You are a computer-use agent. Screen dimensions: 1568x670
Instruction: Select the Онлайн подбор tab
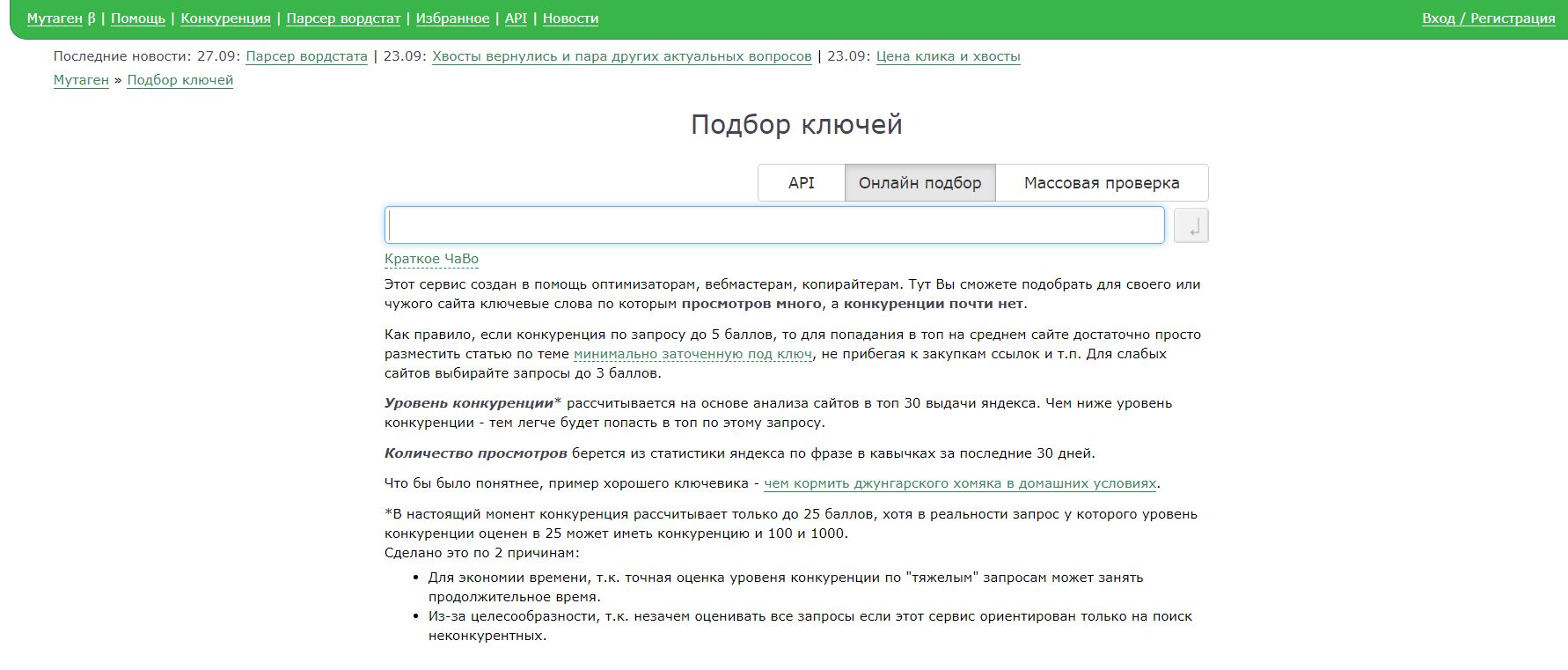[920, 183]
